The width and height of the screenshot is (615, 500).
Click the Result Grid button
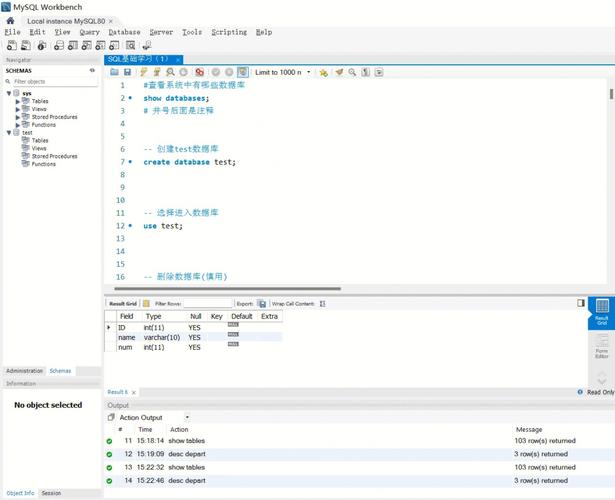click(x=123, y=304)
